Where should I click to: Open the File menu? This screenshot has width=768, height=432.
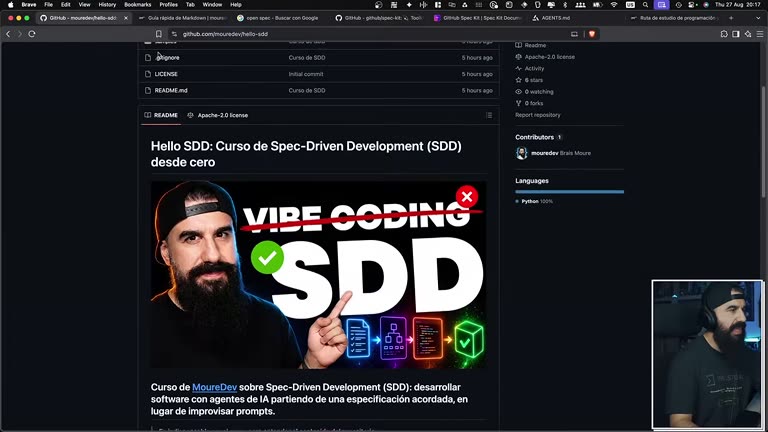(x=48, y=4)
